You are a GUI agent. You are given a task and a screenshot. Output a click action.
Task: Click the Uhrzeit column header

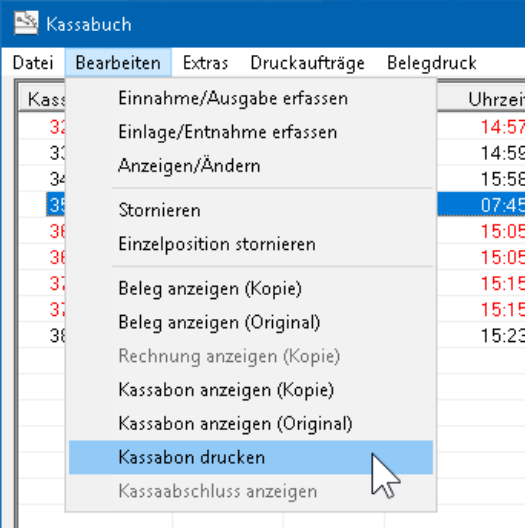click(x=496, y=99)
